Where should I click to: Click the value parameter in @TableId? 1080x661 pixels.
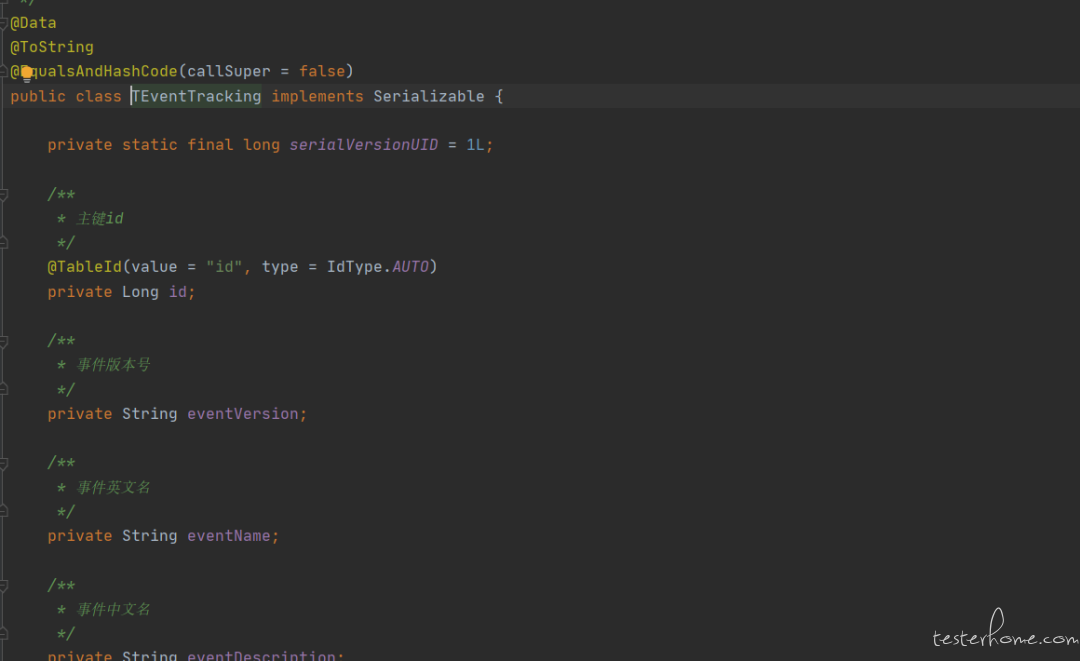154,266
